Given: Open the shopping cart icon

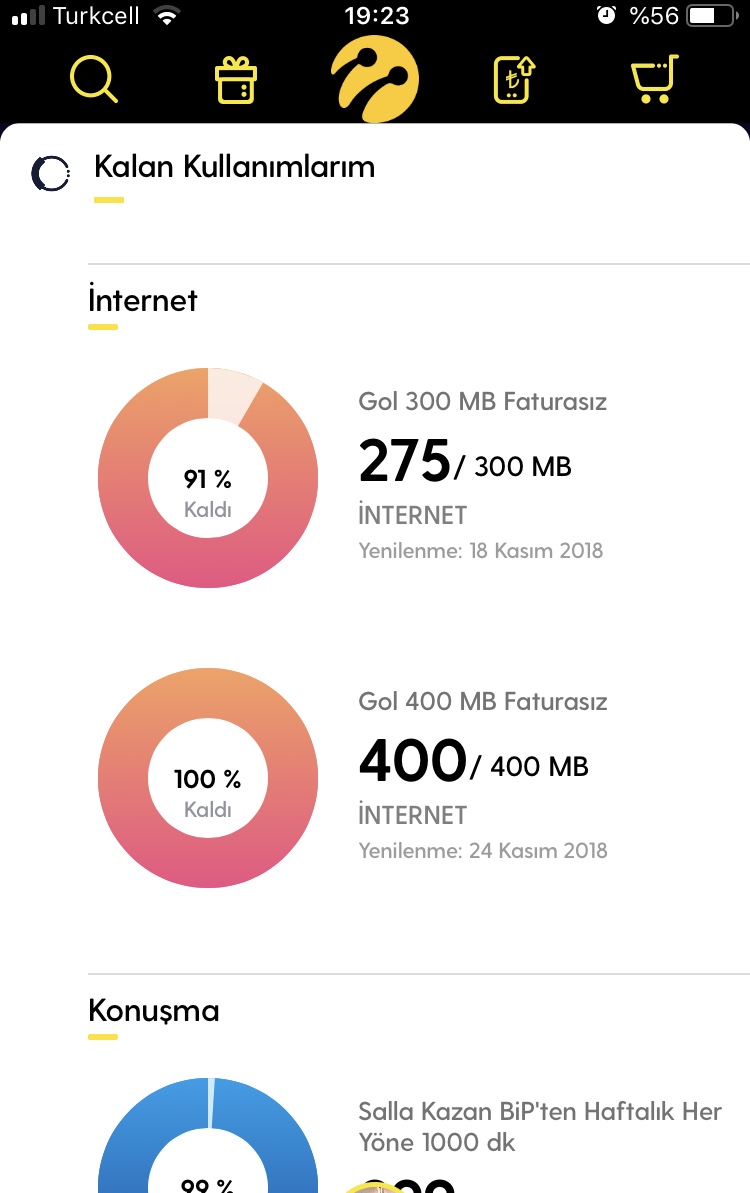Looking at the screenshot, I should point(654,79).
